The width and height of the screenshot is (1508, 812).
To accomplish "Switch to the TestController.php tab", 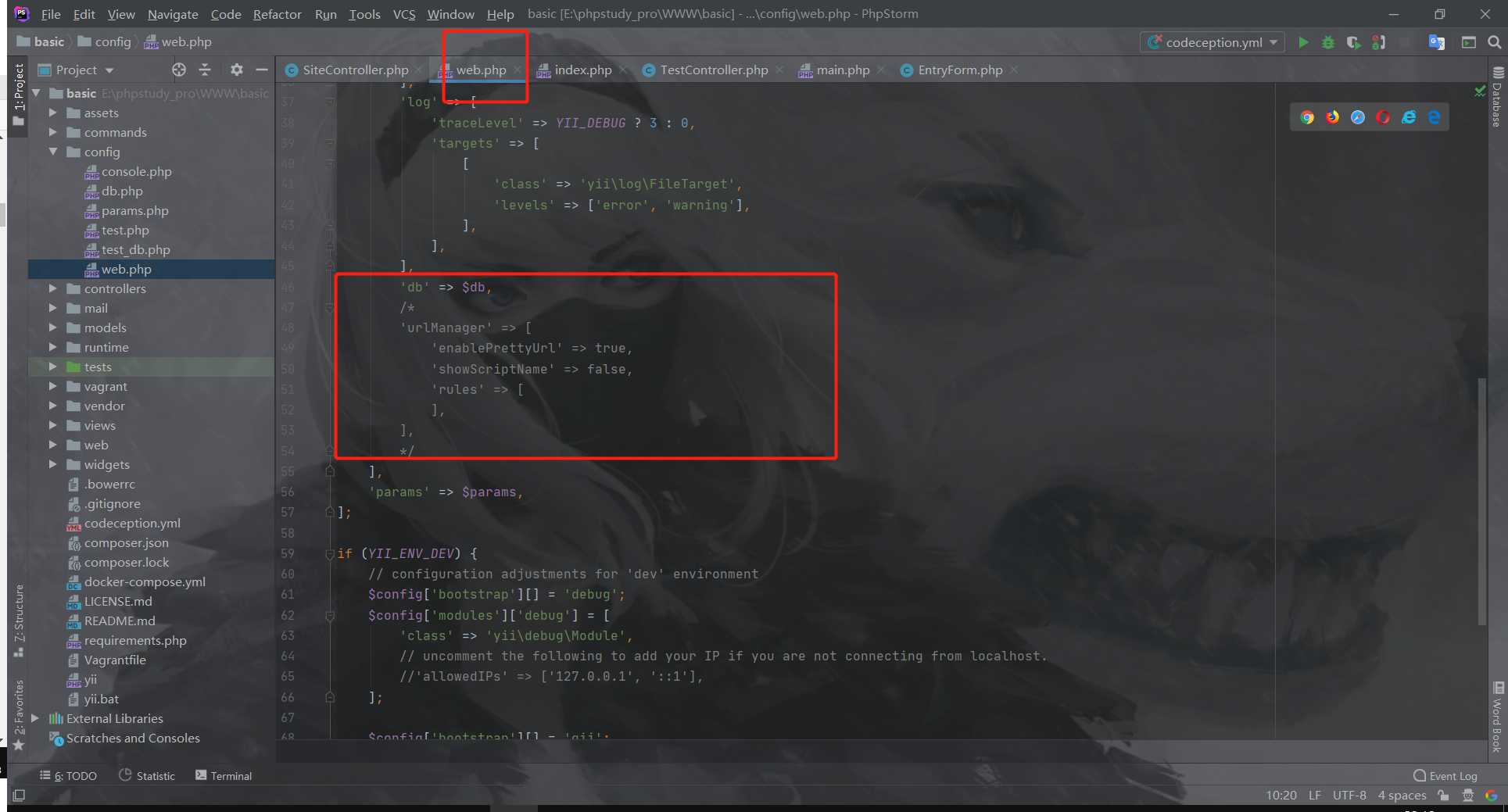I will [x=713, y=70].
